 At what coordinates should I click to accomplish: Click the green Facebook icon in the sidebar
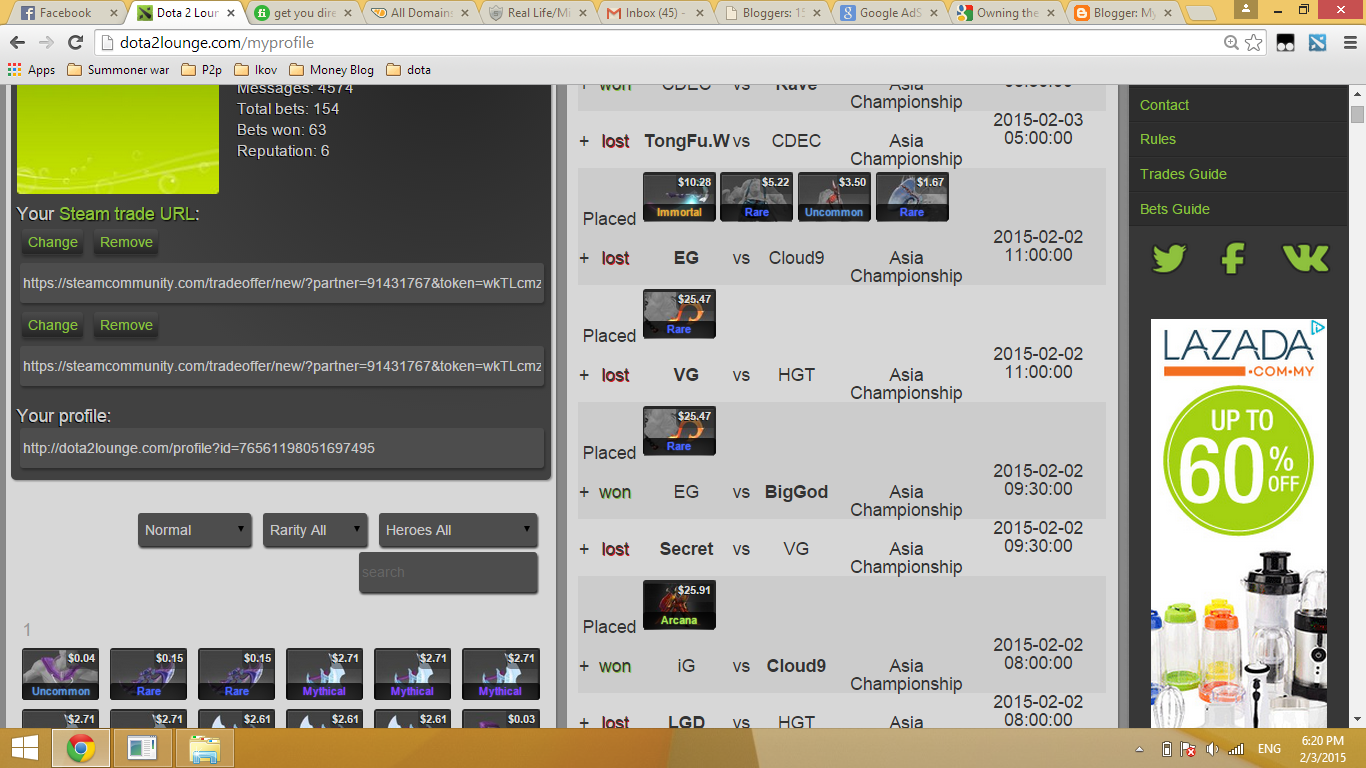1233,259
